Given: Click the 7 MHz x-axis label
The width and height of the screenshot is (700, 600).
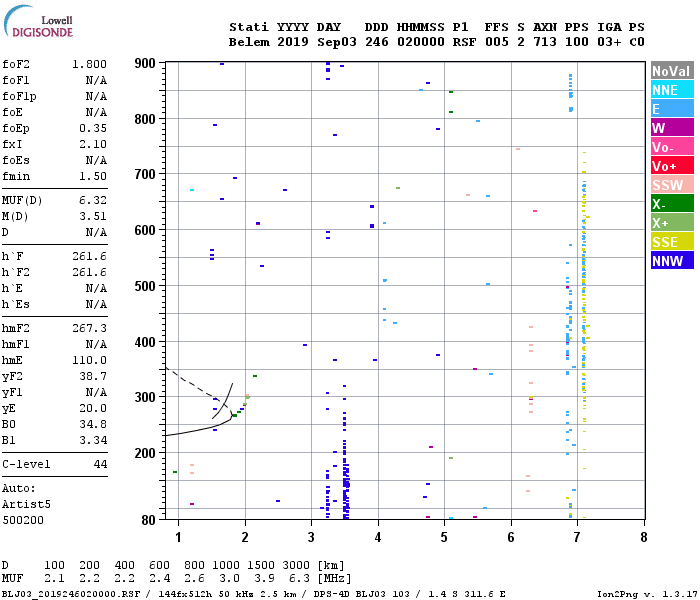Looking at the screenshot, I should point(577,537).
